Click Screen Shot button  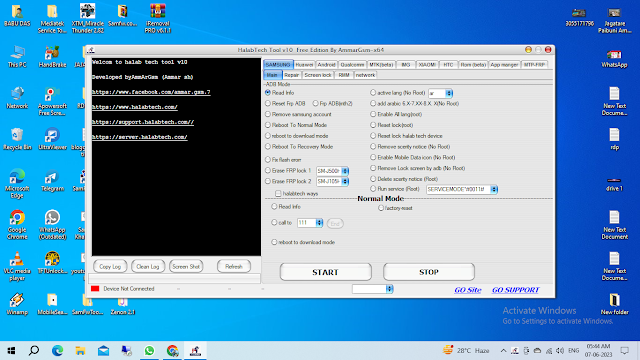tap(186, 267)
